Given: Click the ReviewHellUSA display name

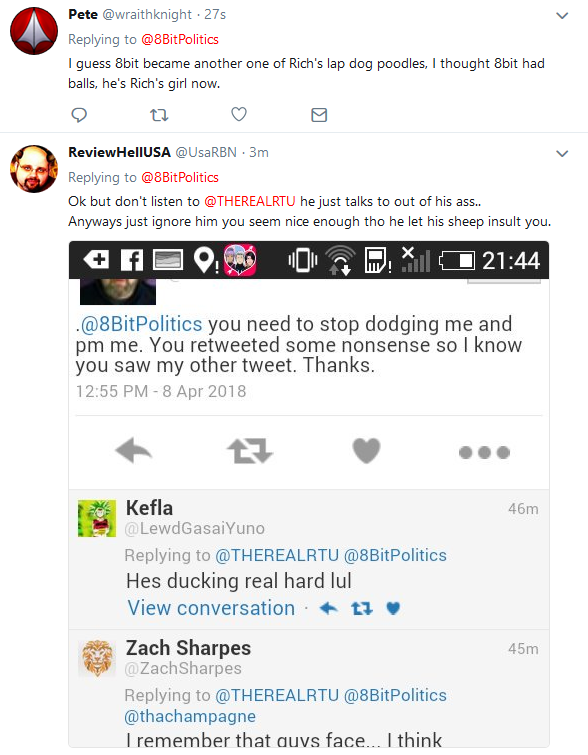Looking at the screenshot, I should coord(119,152).
